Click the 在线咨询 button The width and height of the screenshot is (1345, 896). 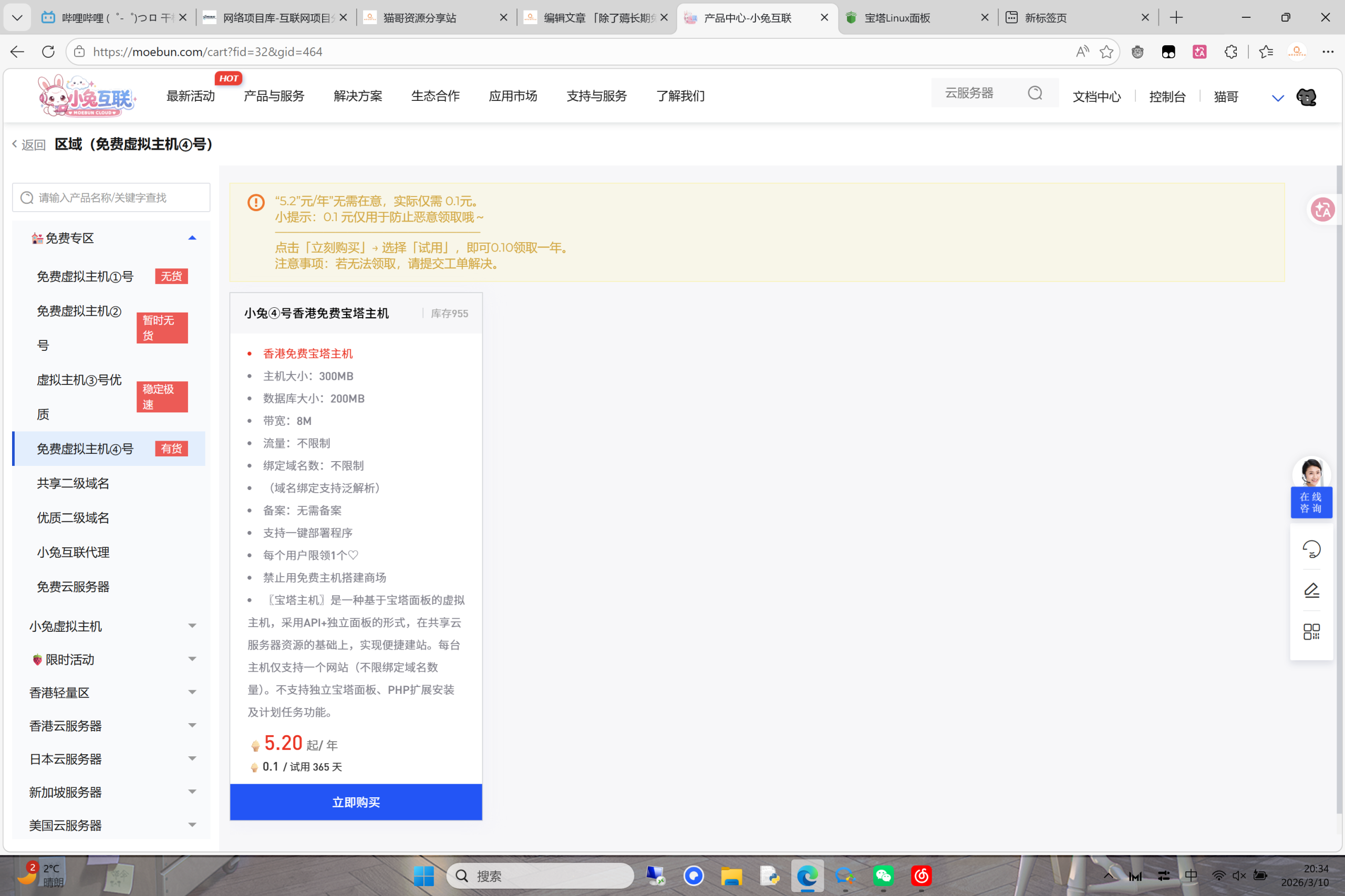(x=1311, y=502)
